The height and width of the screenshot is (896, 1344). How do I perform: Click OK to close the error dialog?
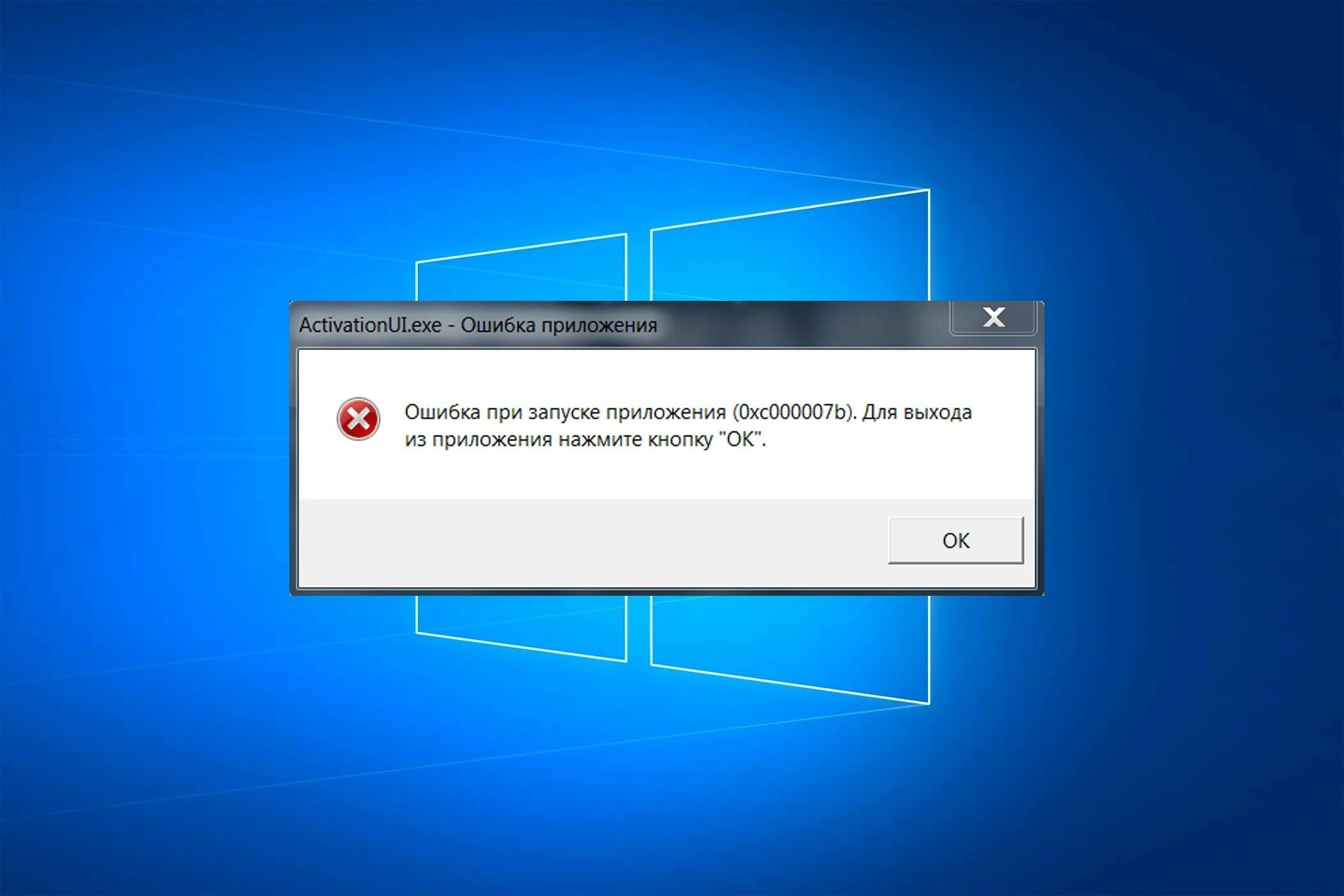coord(935,540)
